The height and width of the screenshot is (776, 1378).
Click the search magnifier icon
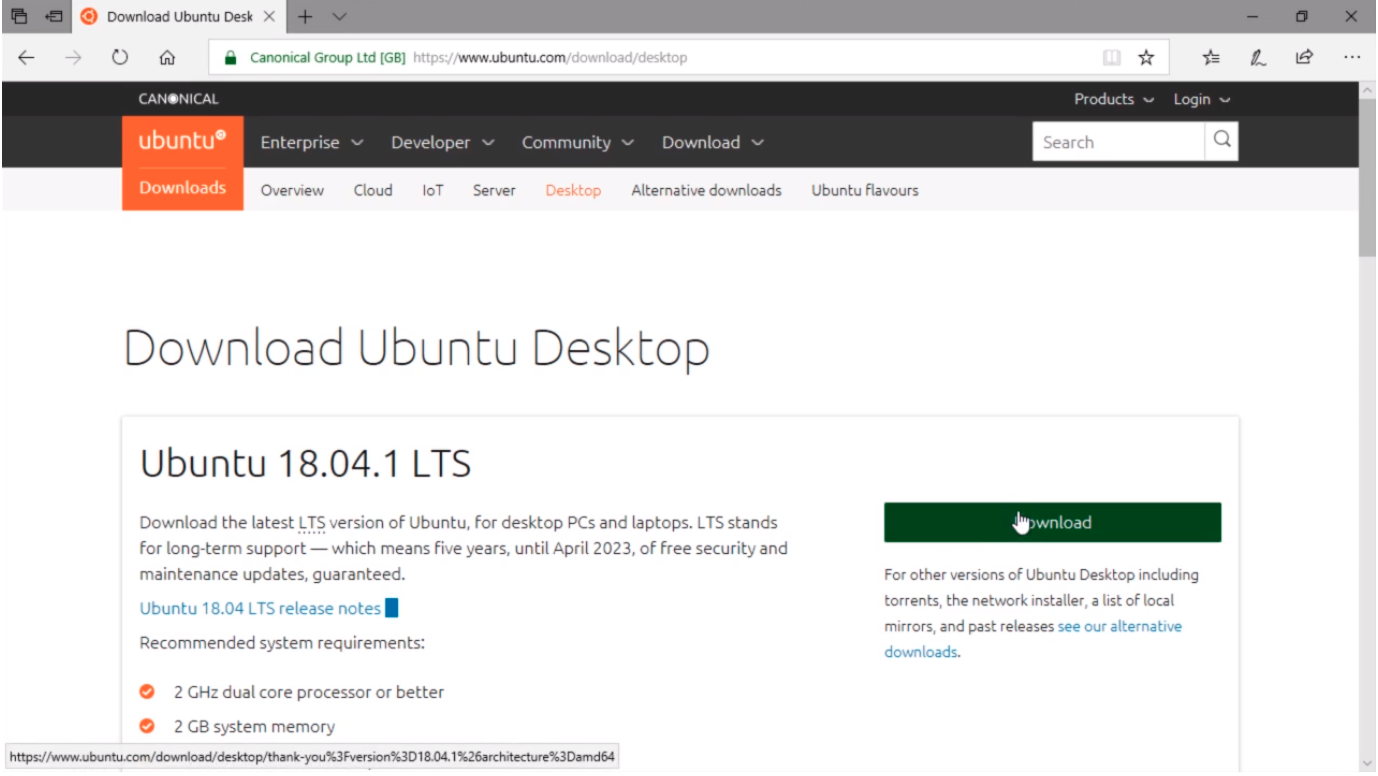pos(1222,141)
